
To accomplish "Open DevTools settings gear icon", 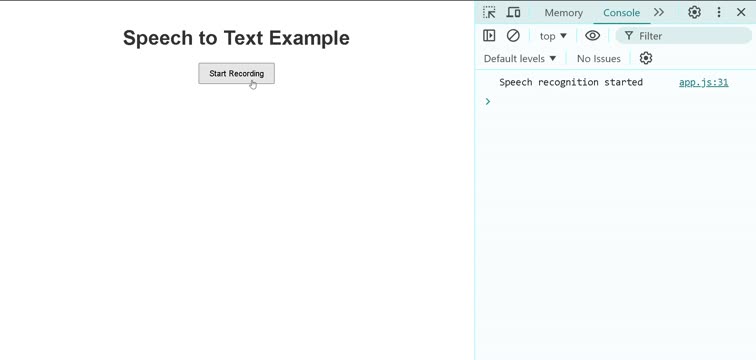I will point(694,13).
